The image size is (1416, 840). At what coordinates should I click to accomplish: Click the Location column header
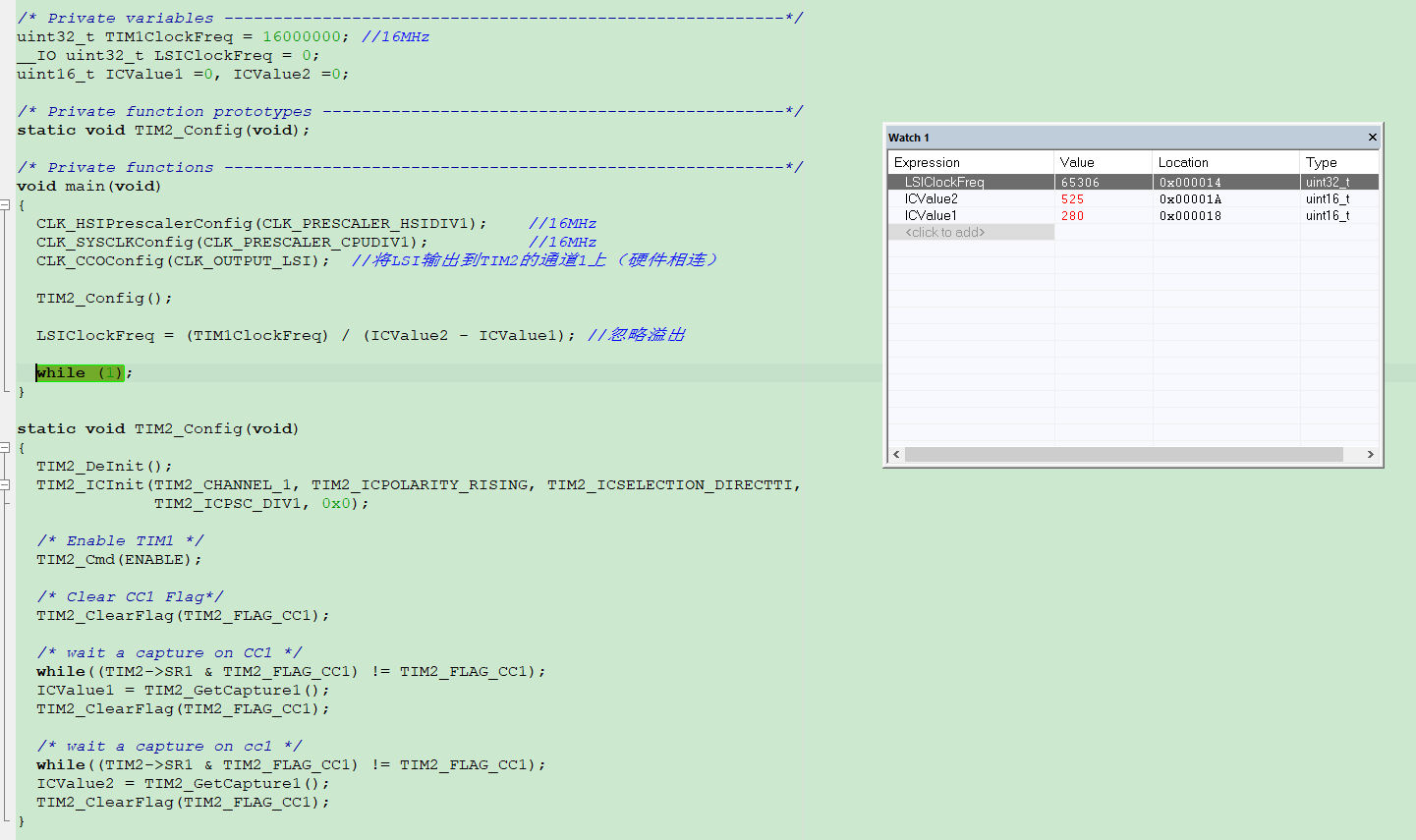1226,162
